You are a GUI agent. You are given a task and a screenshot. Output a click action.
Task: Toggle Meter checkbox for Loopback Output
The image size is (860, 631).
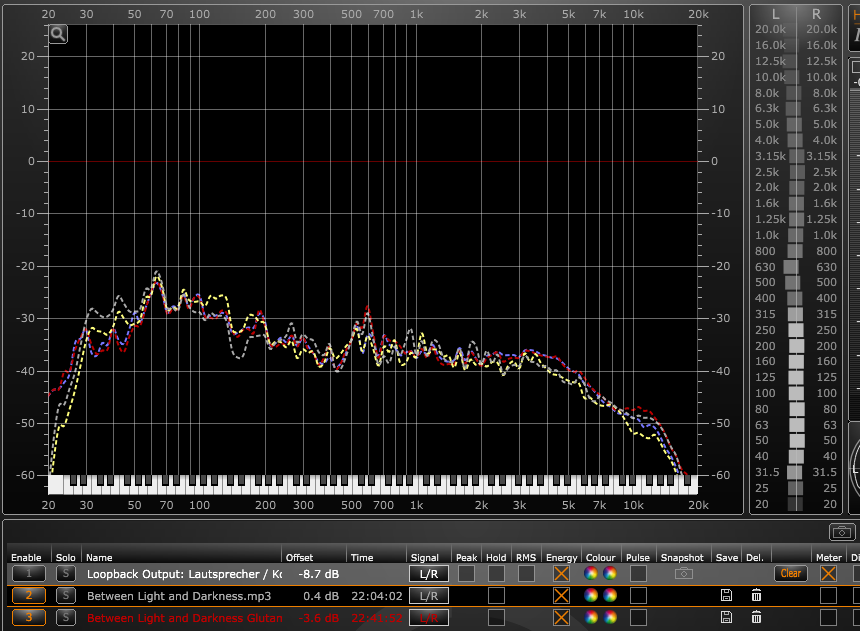828,574
